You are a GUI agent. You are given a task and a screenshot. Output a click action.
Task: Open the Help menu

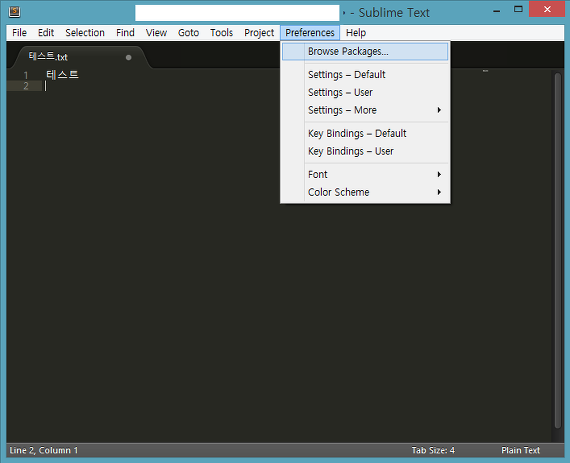356,33
